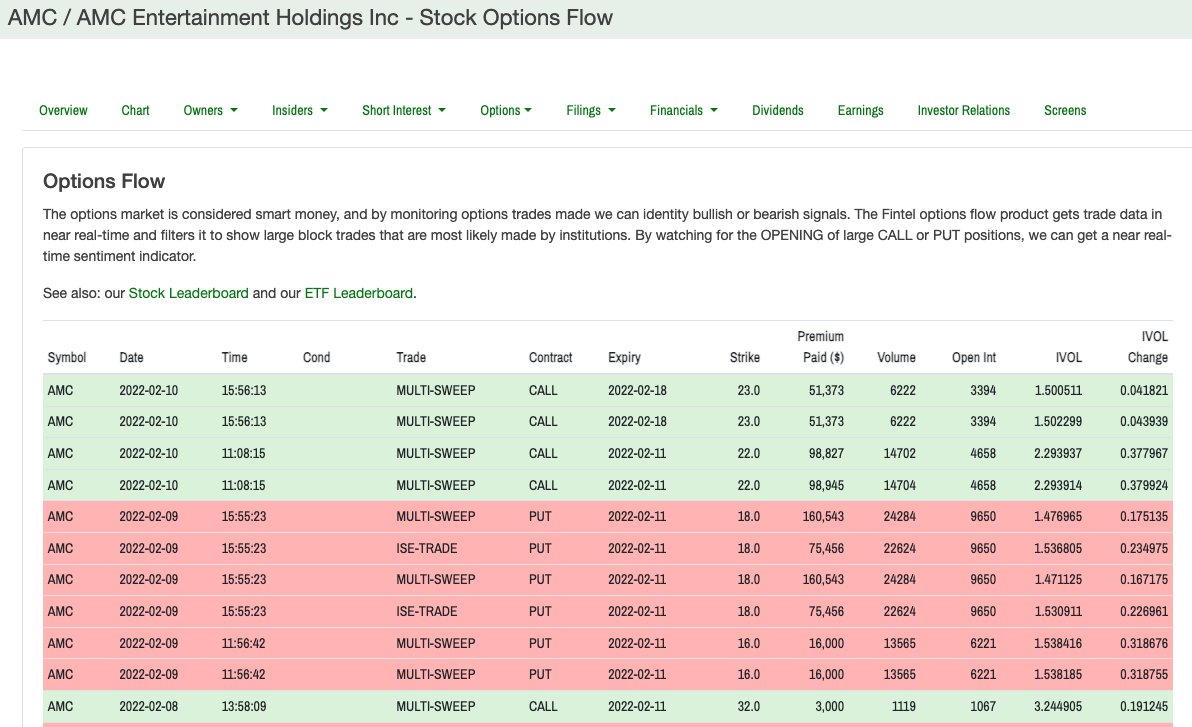This screenshot has height=727, width=1192.
Task: Sort table by Contract column header
Action: (x=550, y=357)
